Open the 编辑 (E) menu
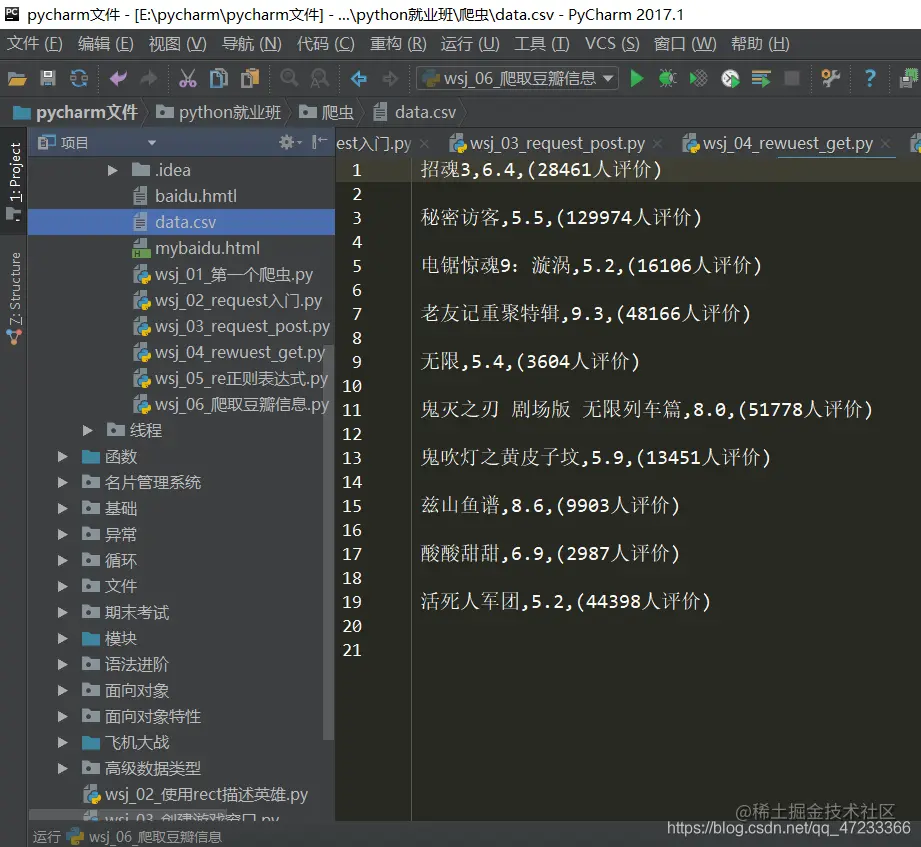Screen dimensions: 921x847 106,44
